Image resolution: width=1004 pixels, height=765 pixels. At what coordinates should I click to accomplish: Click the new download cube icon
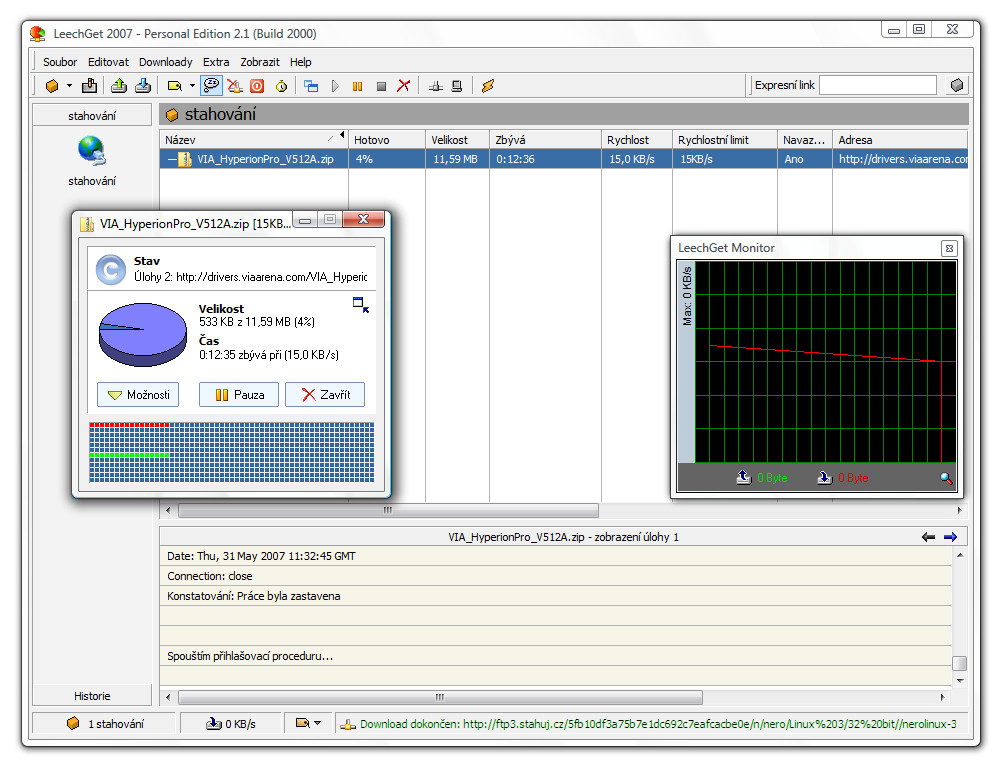(53, 86)
